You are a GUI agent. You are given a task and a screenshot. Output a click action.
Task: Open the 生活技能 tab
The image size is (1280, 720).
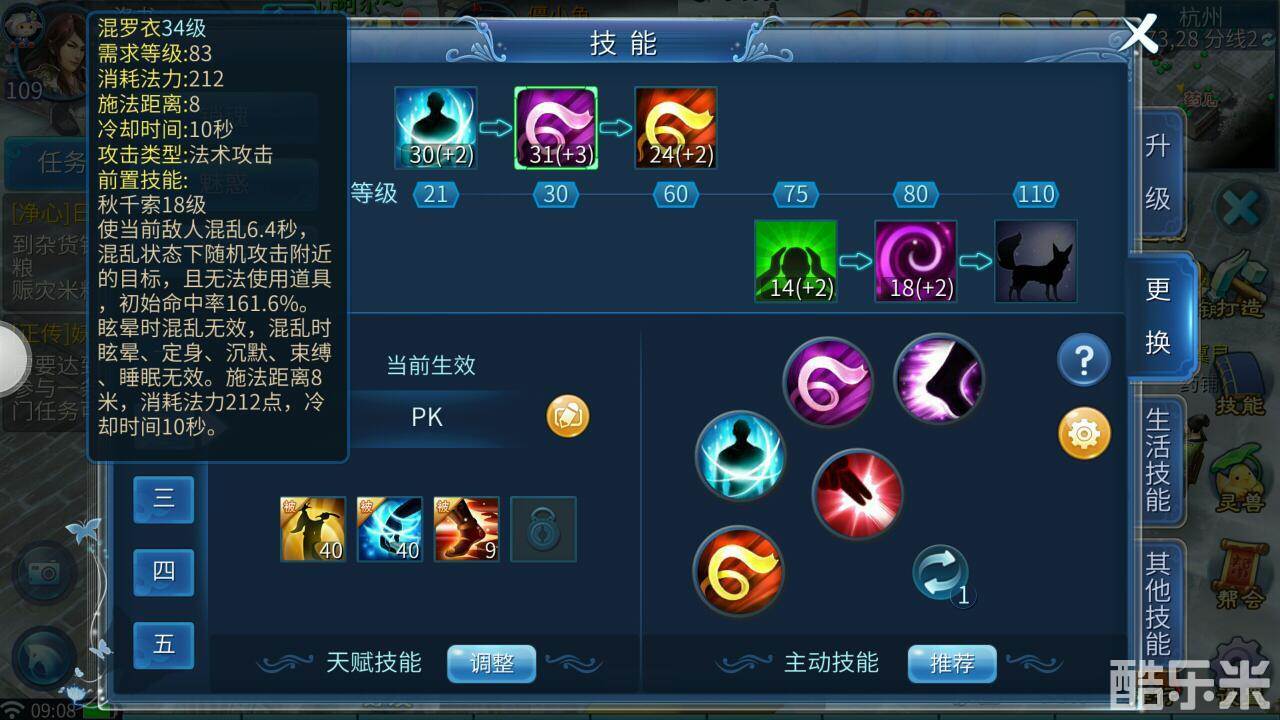pyautogui.click(x=1157, y=459)
